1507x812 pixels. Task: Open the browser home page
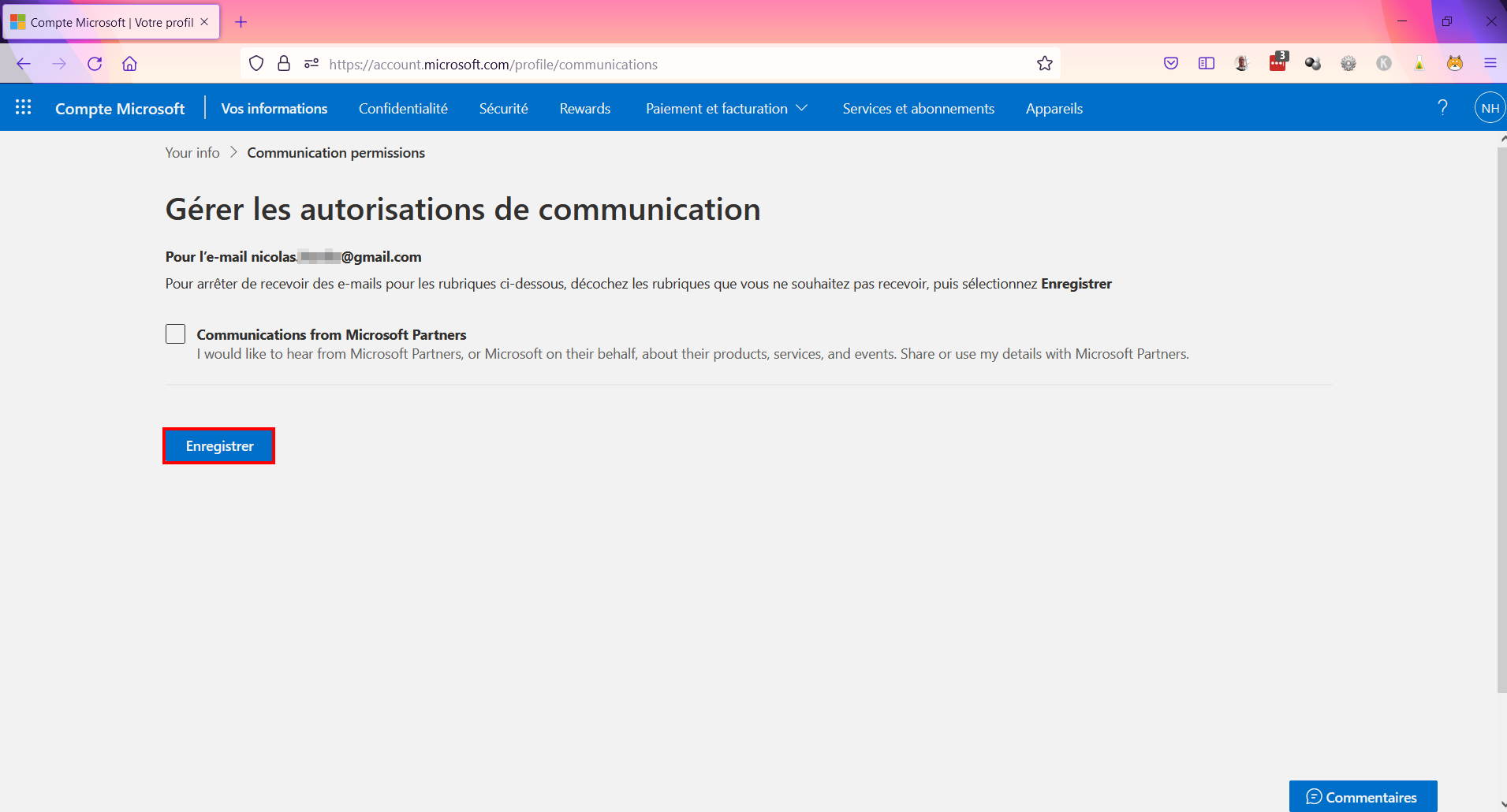tap(130, 64)
